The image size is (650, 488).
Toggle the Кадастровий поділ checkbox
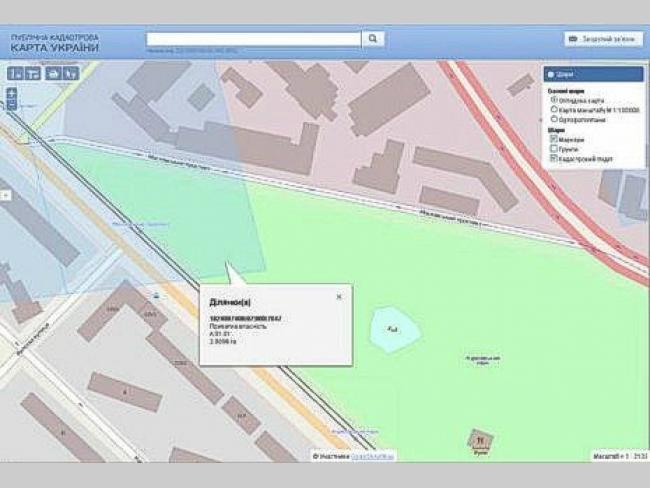555,159
